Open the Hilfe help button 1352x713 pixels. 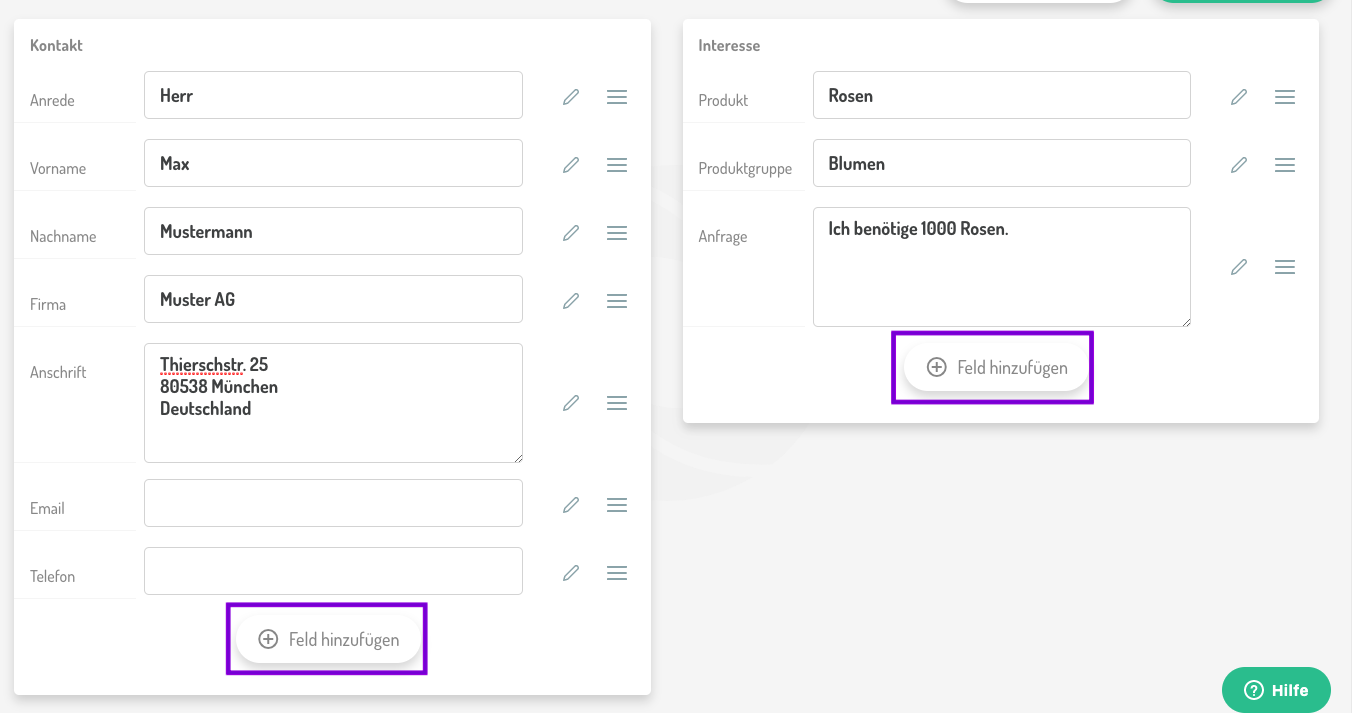1276,690
